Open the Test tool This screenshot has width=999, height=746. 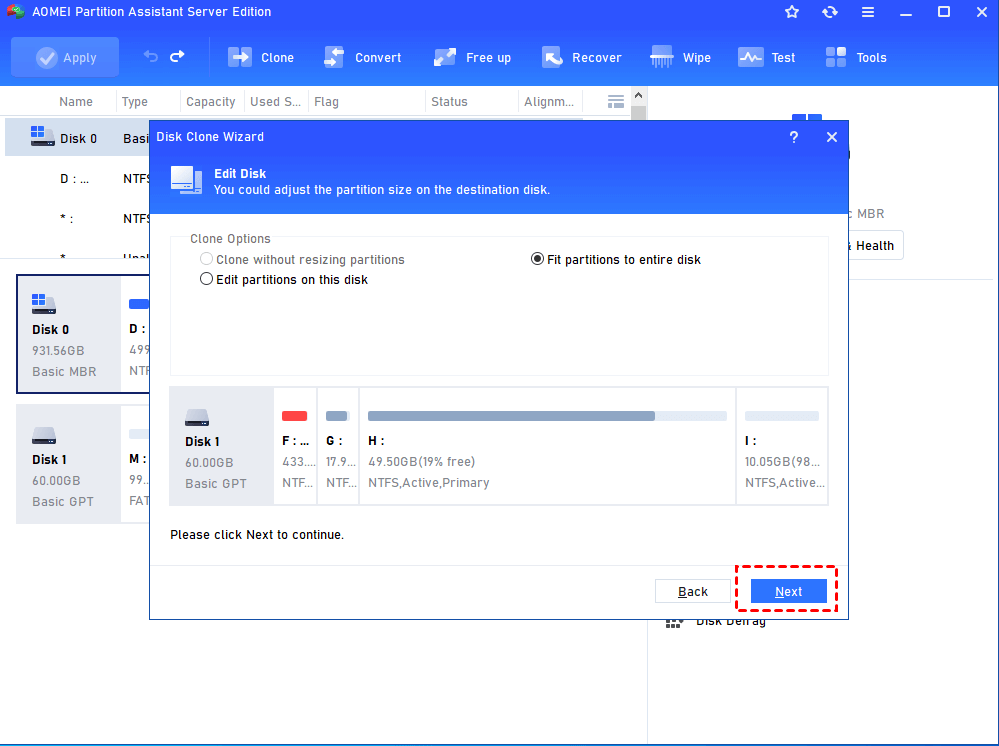[x=766, y=57]
